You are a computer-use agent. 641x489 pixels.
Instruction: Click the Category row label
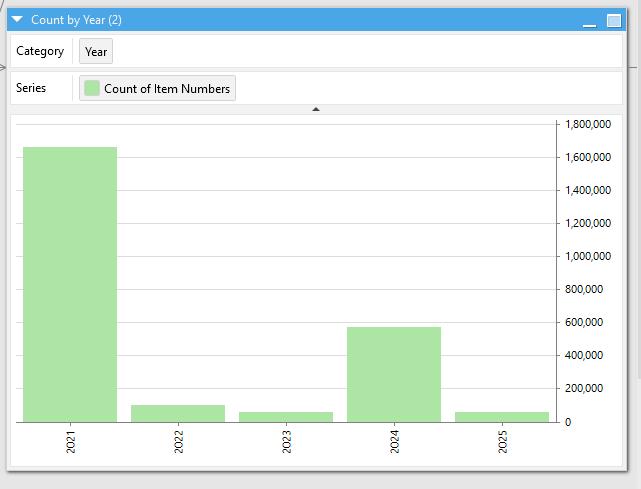pos(40,52)
